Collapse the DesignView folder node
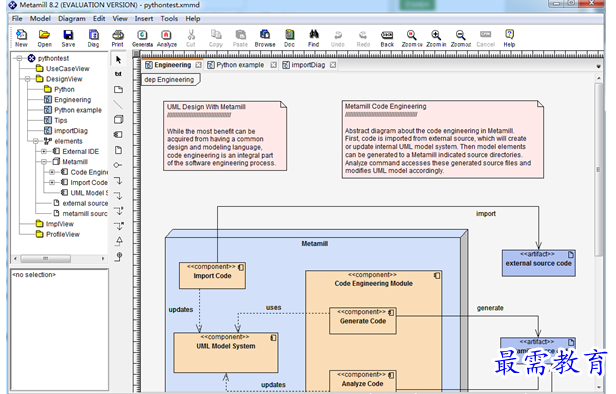This screenshot has width=616, height=394. 27,79
